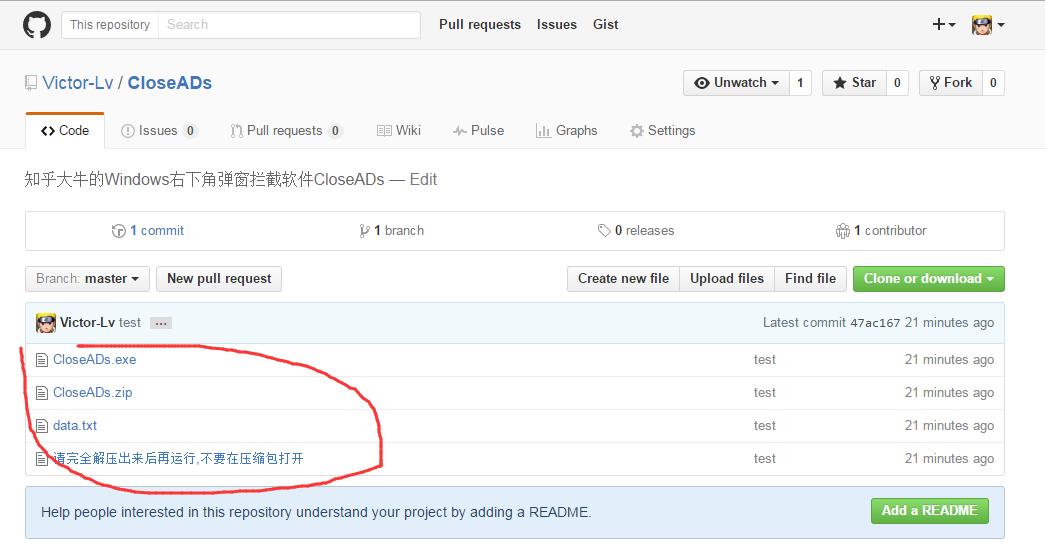
Task: Open the user avatar account menu
Action: click(988, 25)
